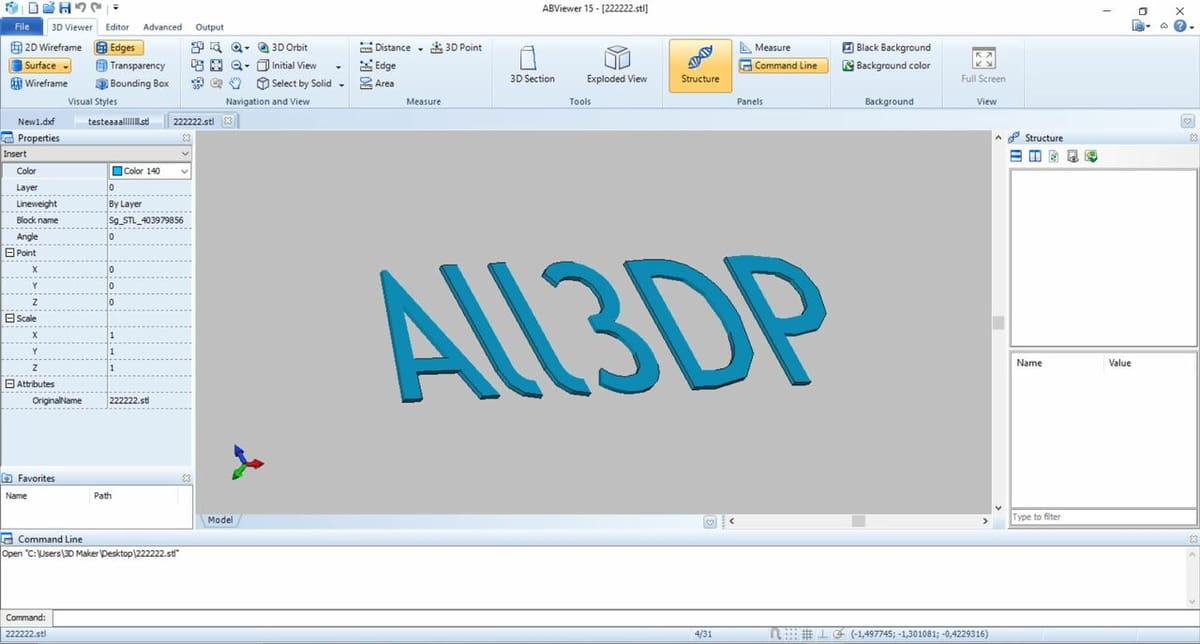Click the Zoom In magnifier icon
Viewport: 1200px width, 644px height.
(x=237, y=47)
